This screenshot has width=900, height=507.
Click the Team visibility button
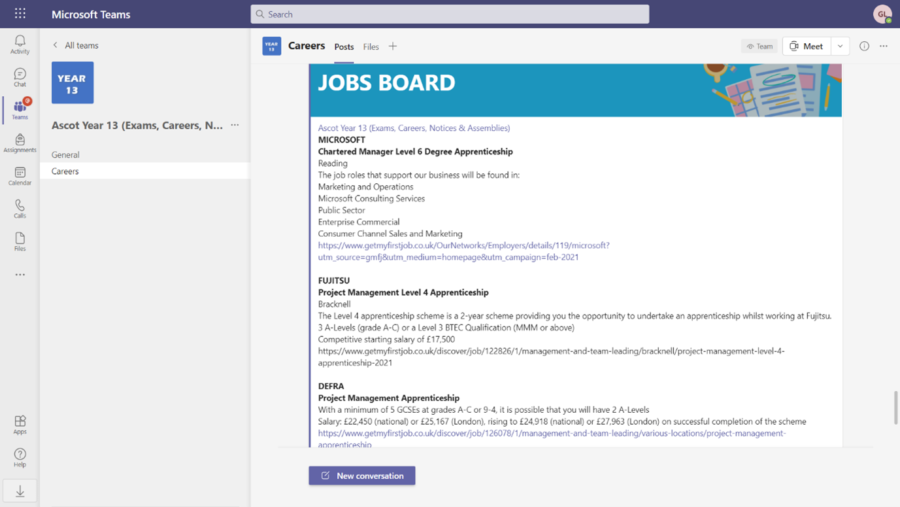759,46
